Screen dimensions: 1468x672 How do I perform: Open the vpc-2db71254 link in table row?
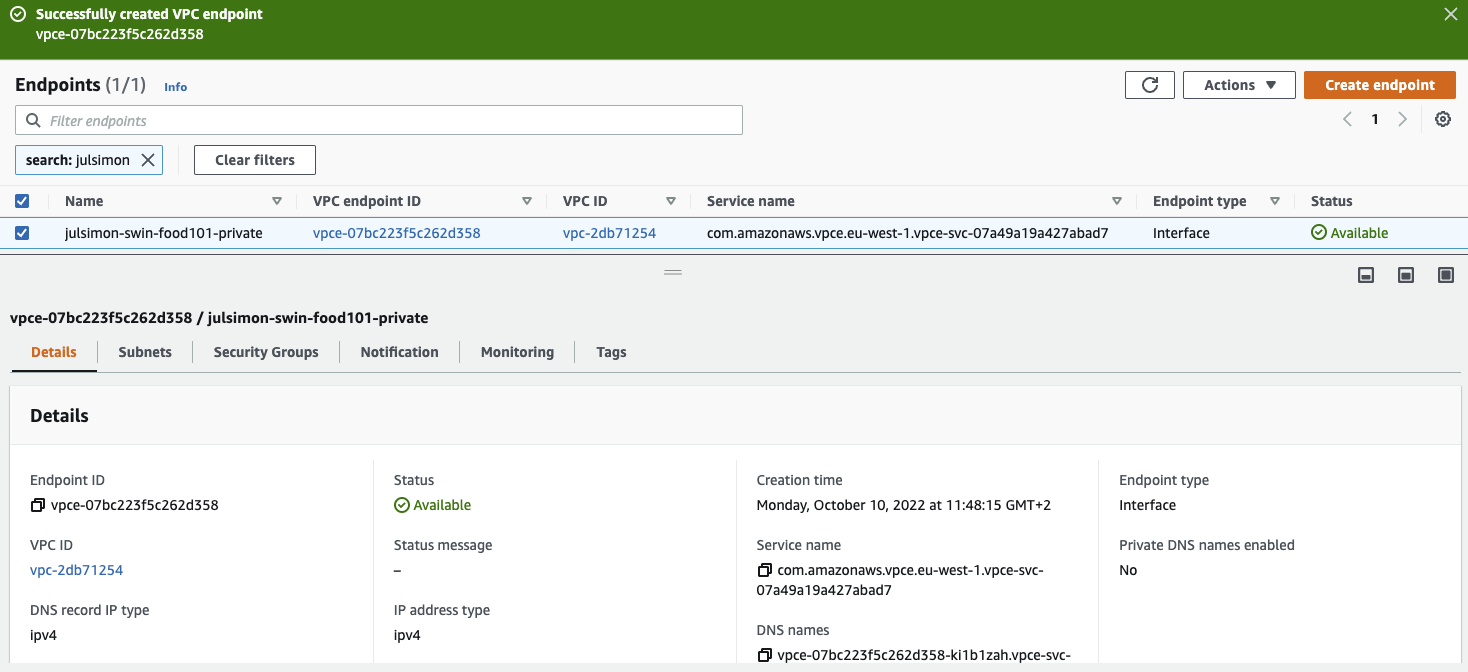click(x=609, y=233)
